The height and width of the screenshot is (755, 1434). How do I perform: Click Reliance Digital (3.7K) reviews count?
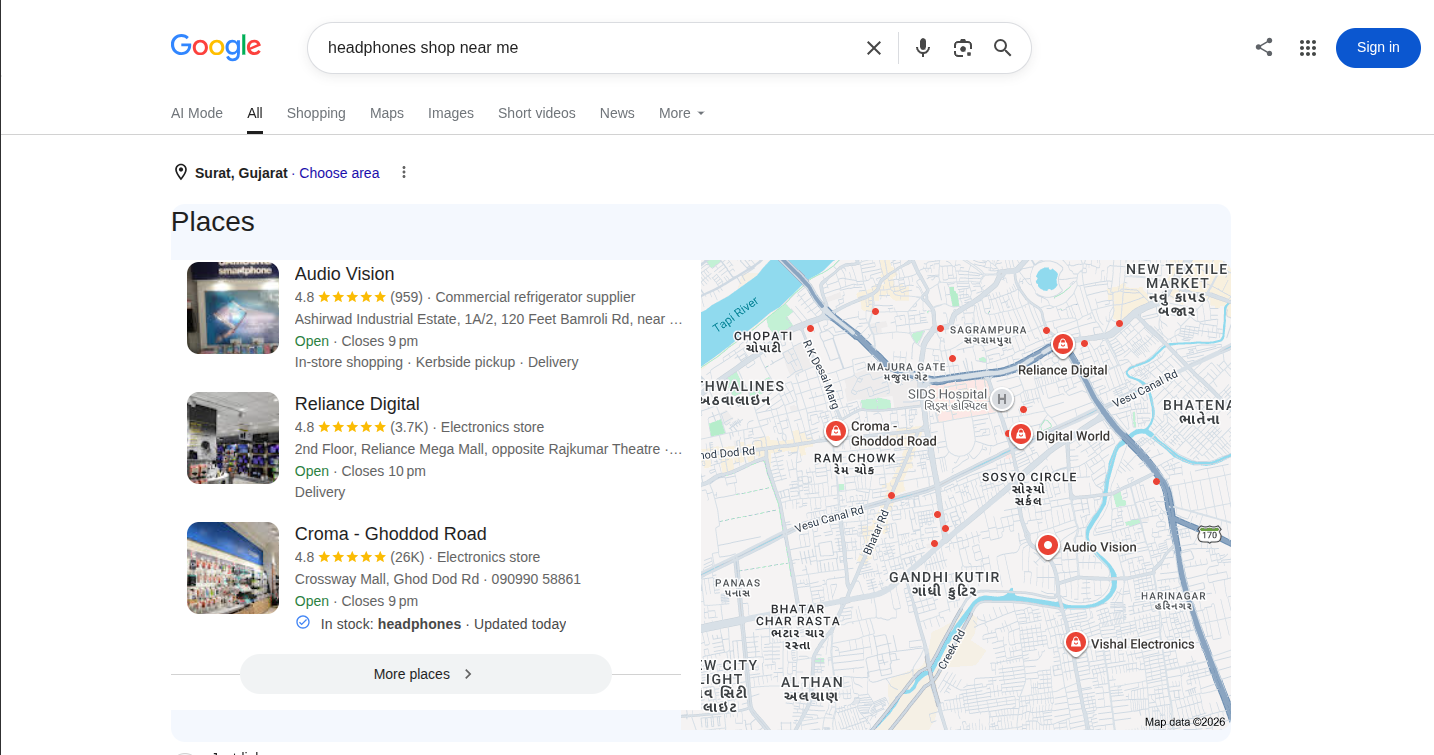point(409,427)
